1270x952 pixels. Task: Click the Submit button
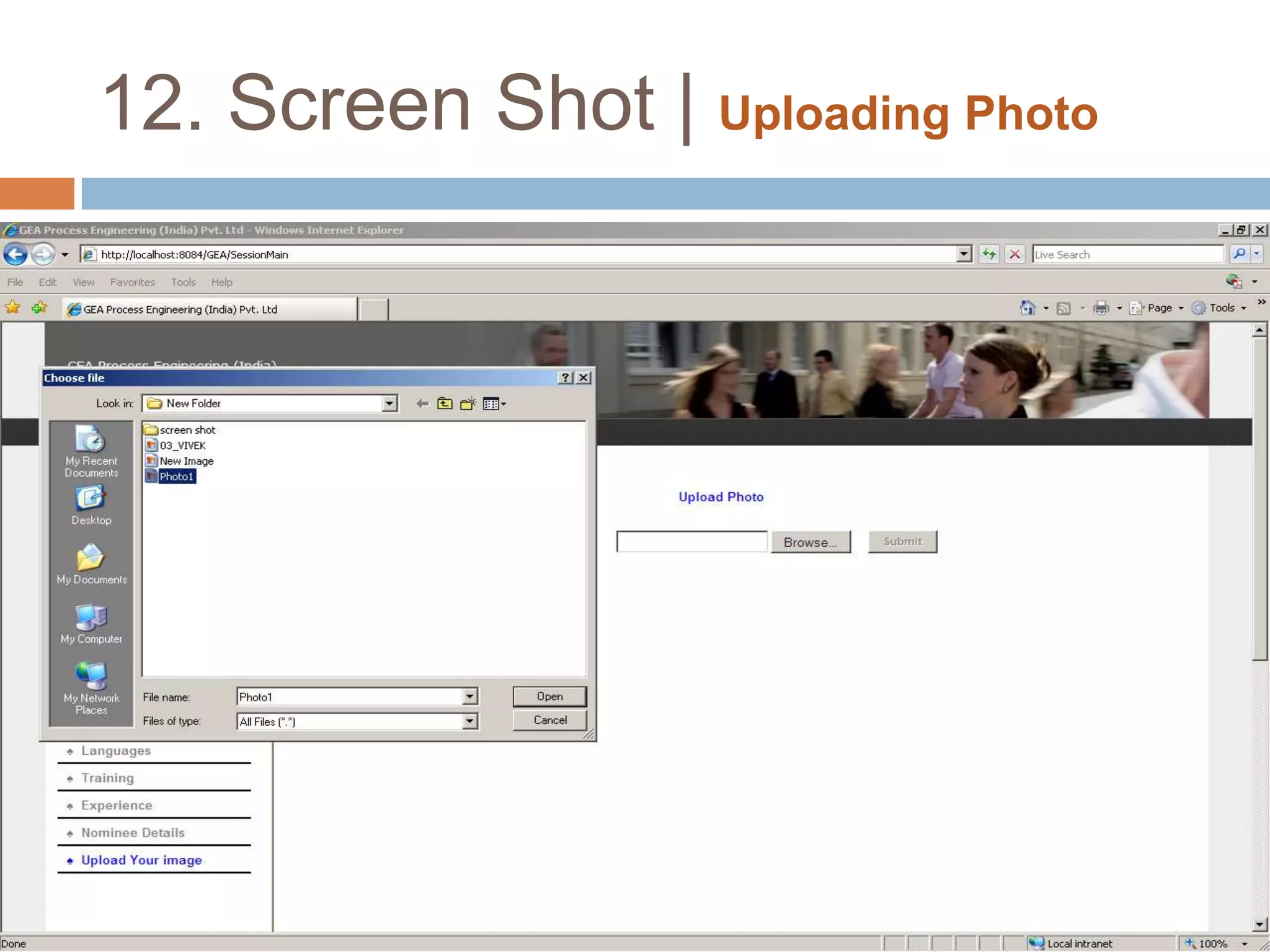click(902, 542)
